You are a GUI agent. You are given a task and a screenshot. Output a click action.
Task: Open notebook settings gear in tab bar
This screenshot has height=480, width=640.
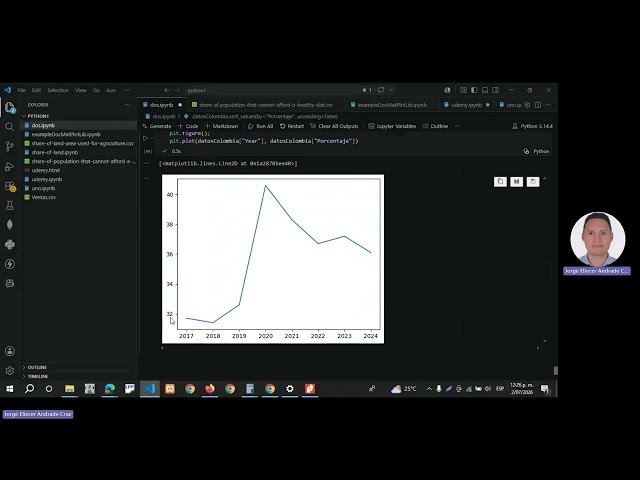(x=527, y=105)
